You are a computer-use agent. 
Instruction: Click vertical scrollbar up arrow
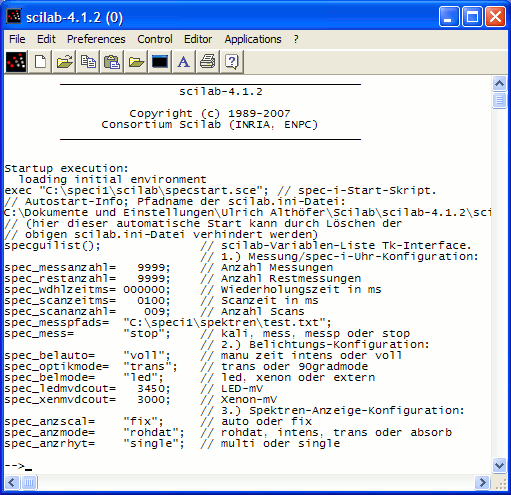(499, 83)
